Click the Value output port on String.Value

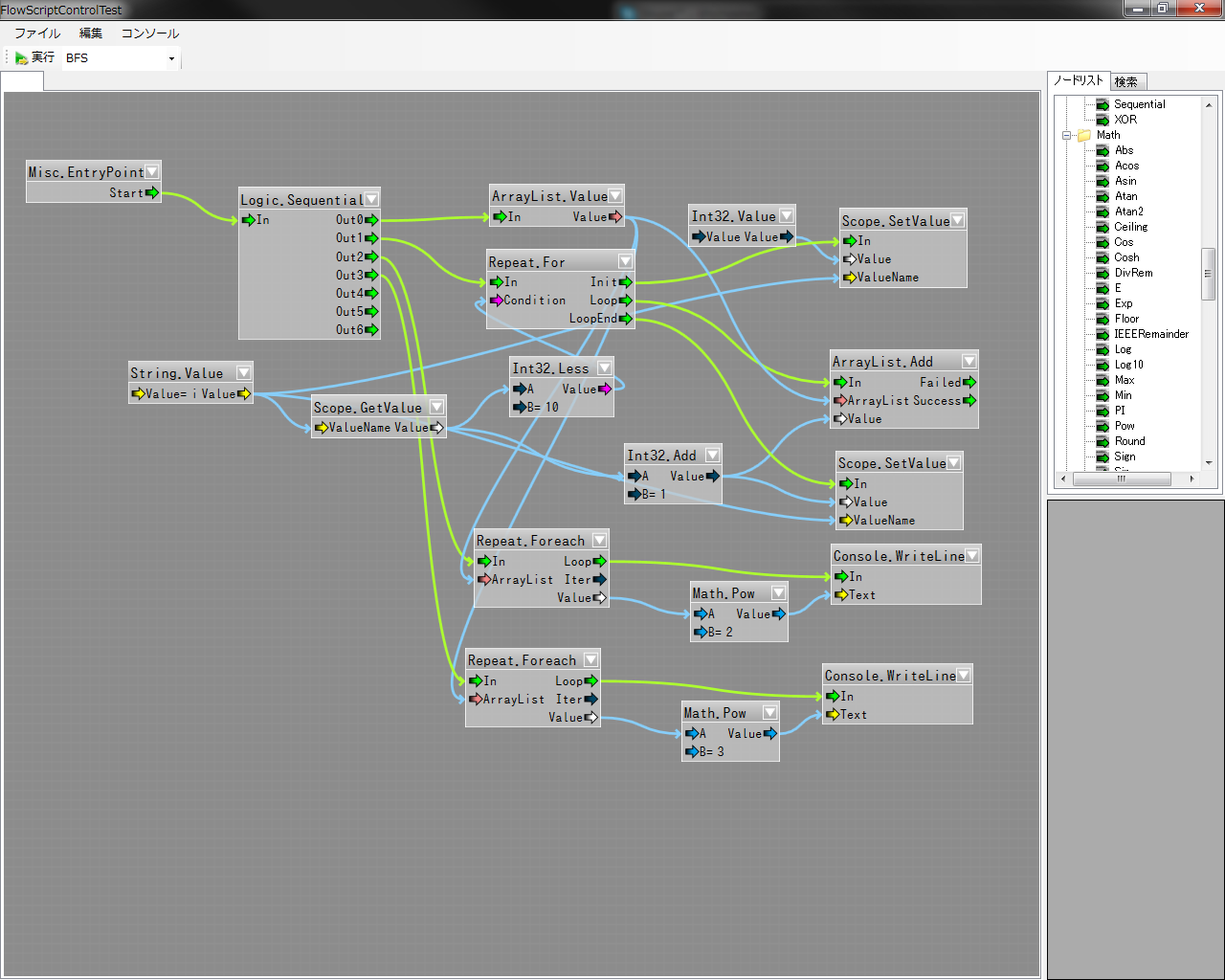(x=244, y=394)
